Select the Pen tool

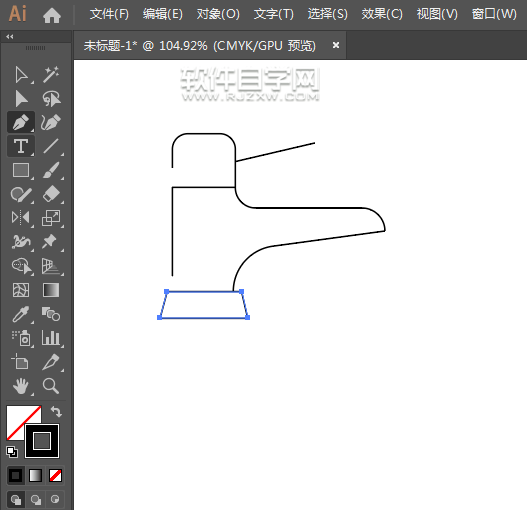[21, 122]
